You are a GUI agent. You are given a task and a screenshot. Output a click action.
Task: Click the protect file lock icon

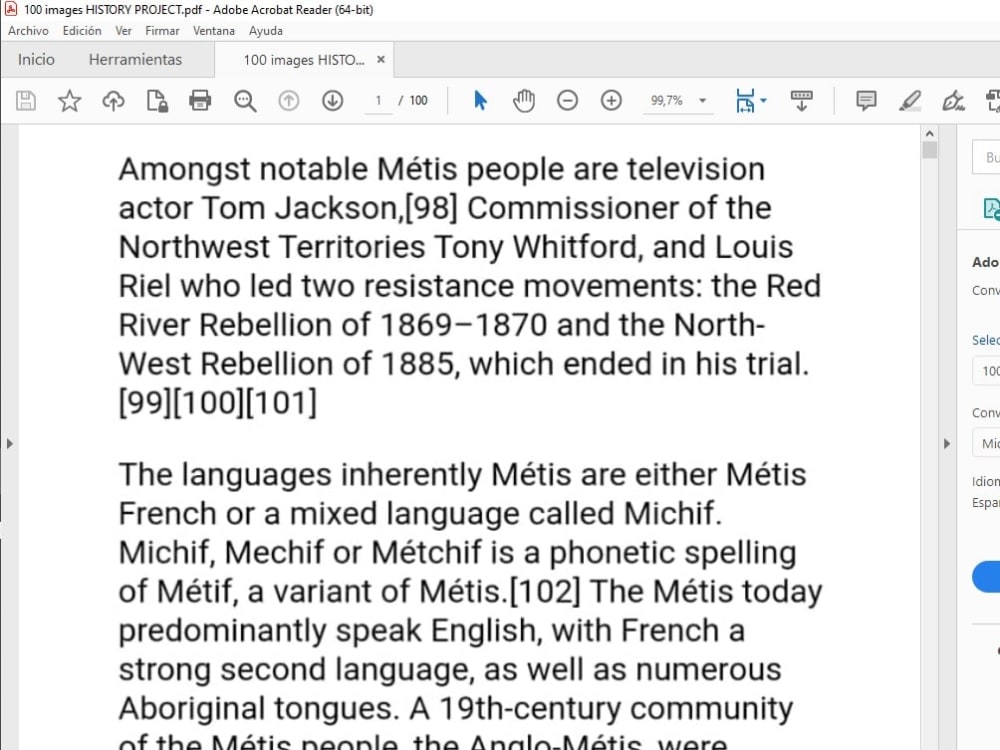(x=157, y=101)
